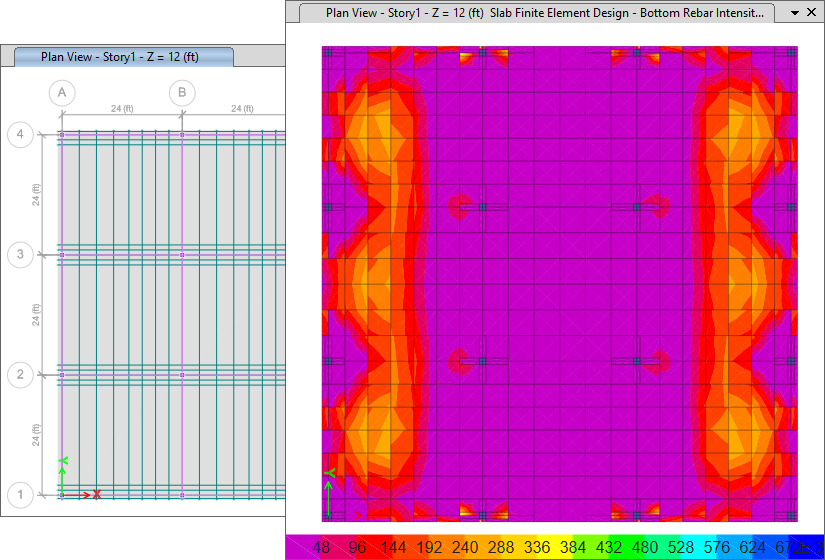Click grid line bubble 4
825x560 pixels.
20,134
